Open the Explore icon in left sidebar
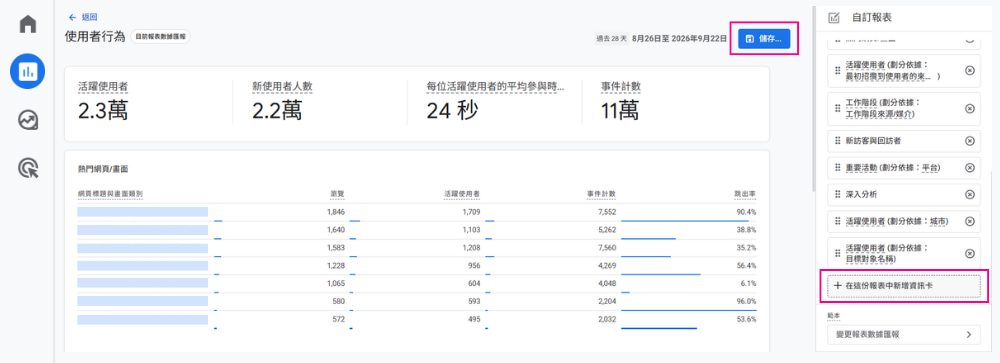 (27, 120)
